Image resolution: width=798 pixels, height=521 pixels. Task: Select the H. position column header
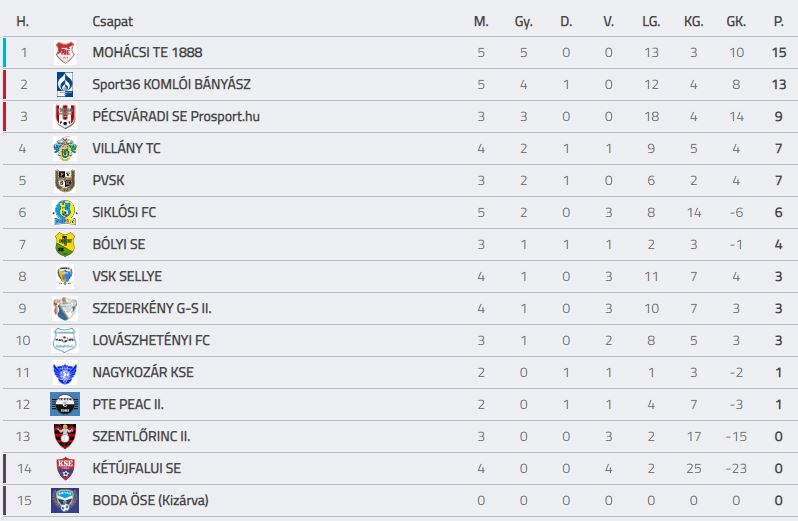[x=22, y=22]
